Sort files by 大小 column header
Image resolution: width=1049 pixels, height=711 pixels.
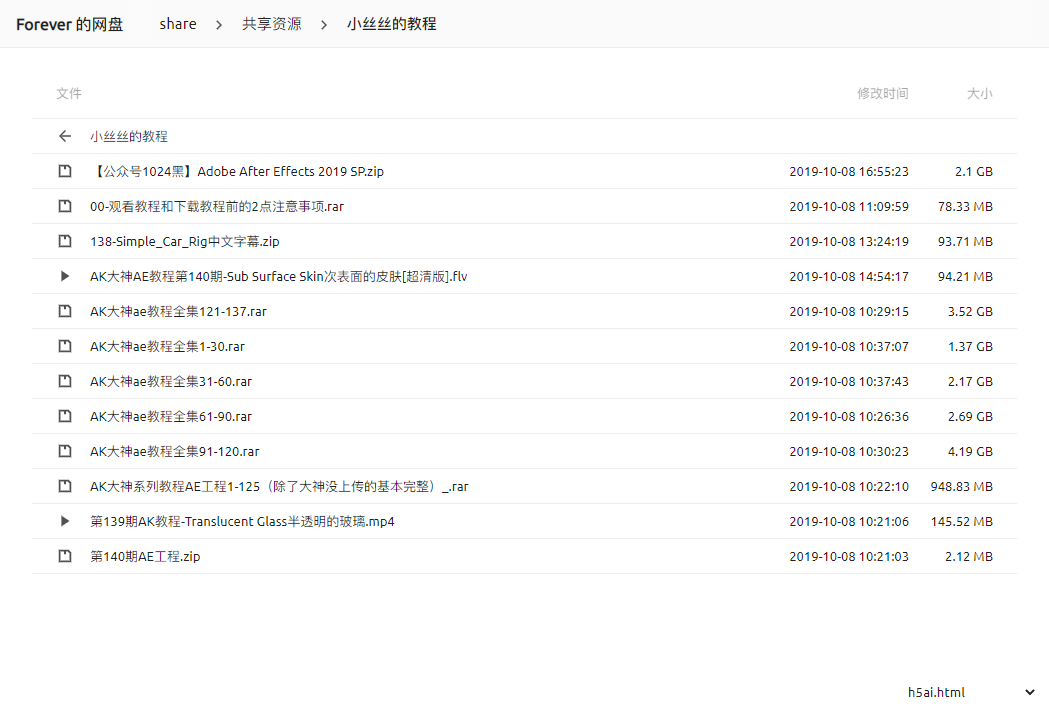[x=979, y=93]
